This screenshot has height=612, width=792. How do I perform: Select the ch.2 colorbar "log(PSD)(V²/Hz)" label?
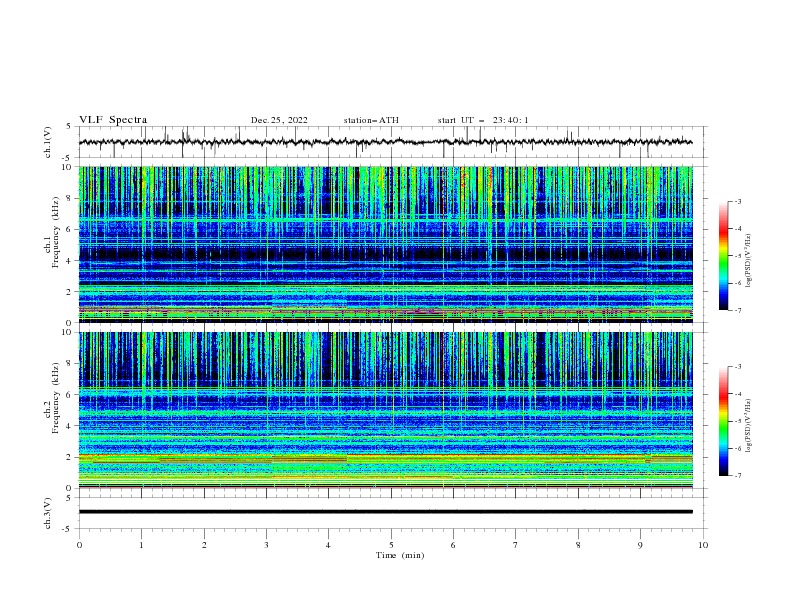[748, 425]
